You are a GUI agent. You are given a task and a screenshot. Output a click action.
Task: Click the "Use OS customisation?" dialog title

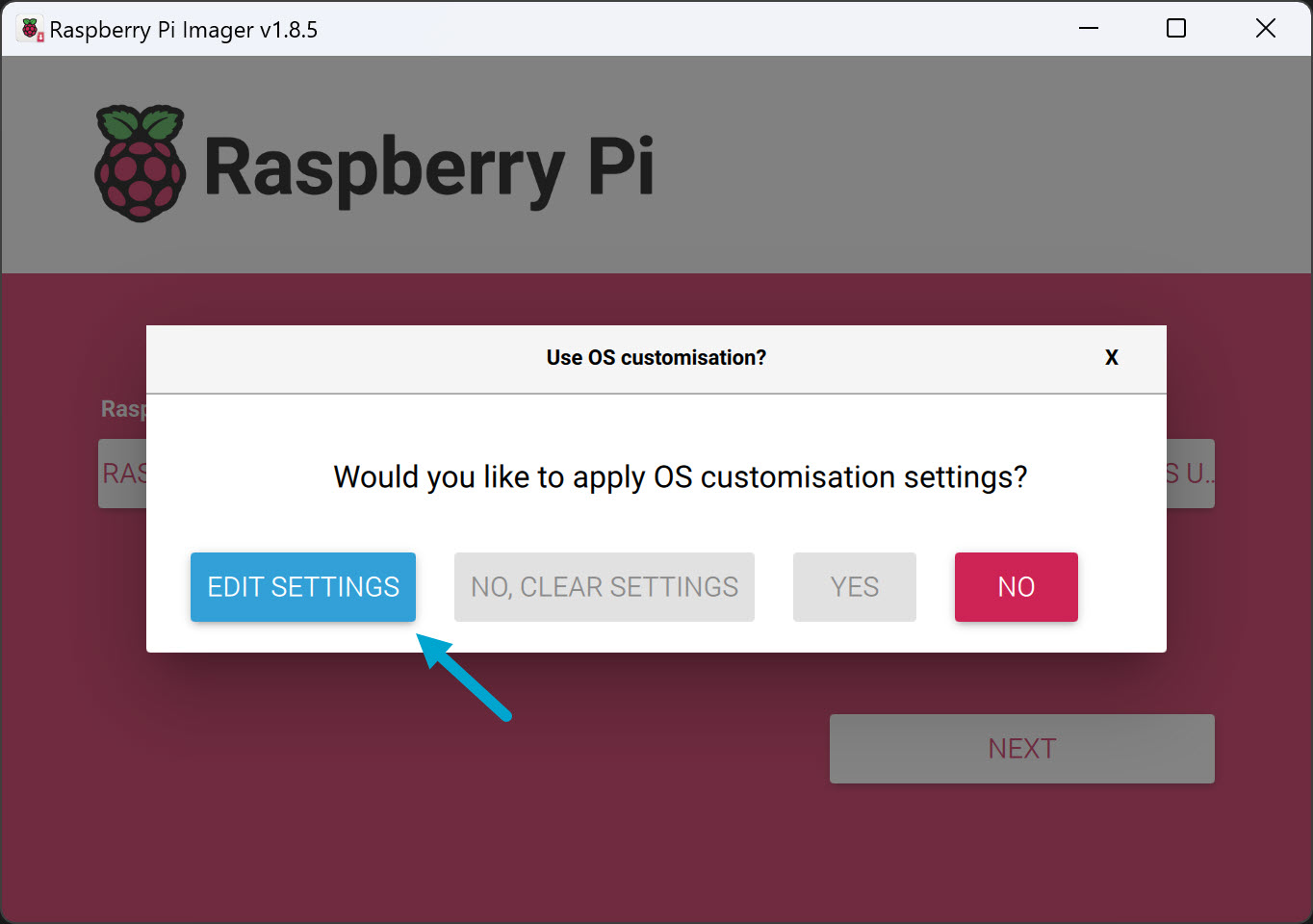pos(656,358)
